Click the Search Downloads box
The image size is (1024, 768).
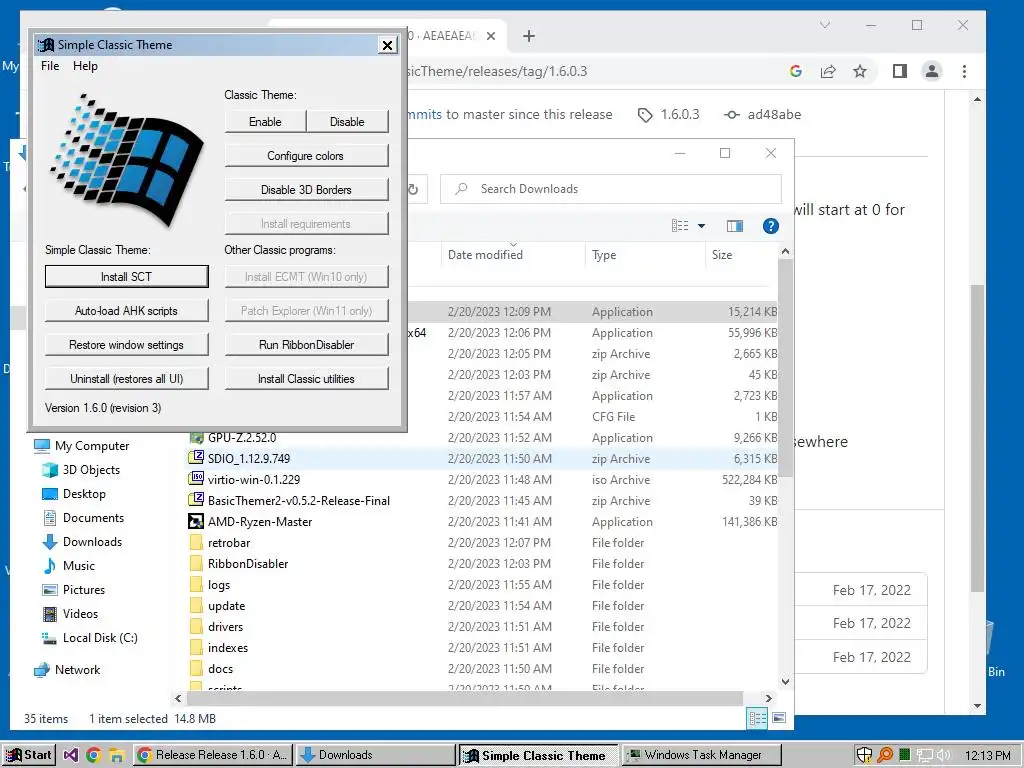coord(611,189)
